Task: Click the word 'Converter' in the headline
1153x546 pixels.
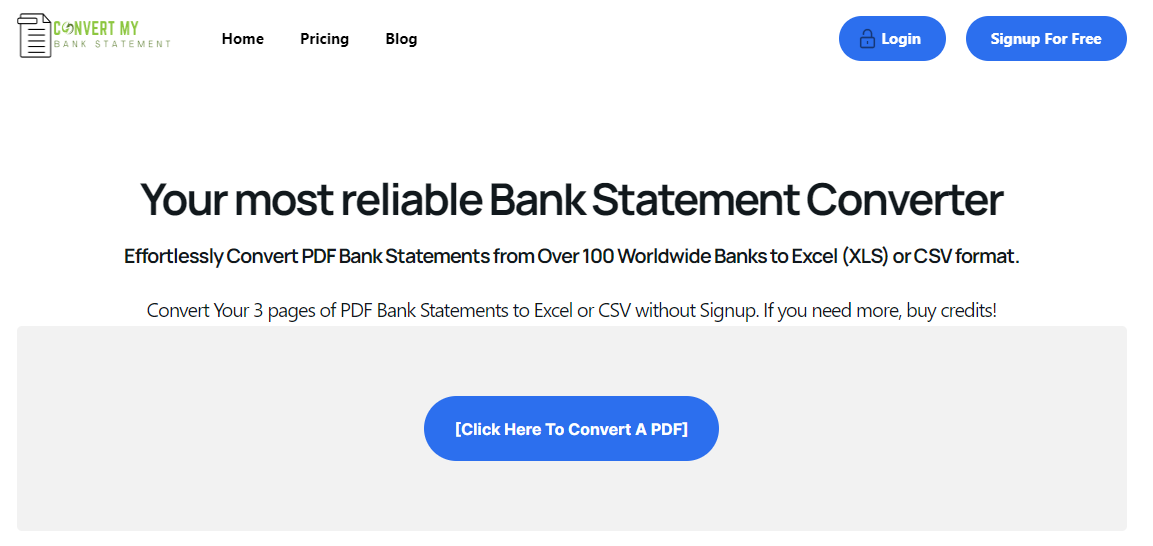Action: point(904,200)
